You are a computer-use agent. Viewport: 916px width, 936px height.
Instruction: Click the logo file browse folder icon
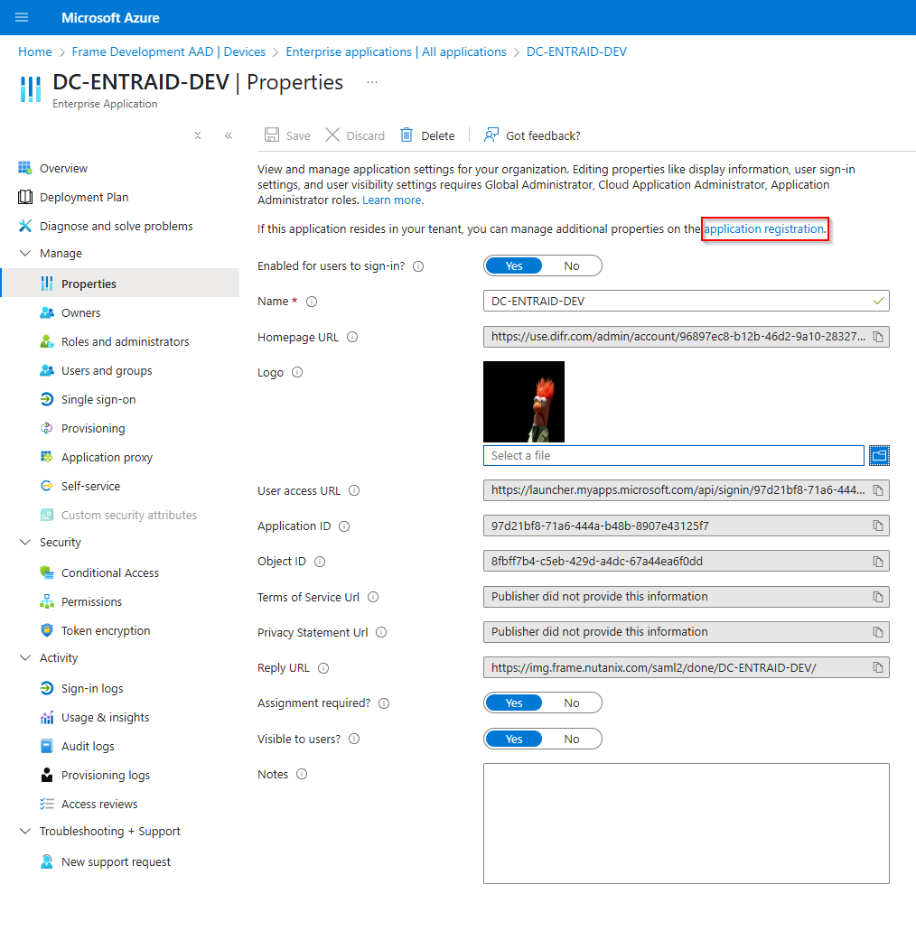pyautogui.click(x=878, y=455)
